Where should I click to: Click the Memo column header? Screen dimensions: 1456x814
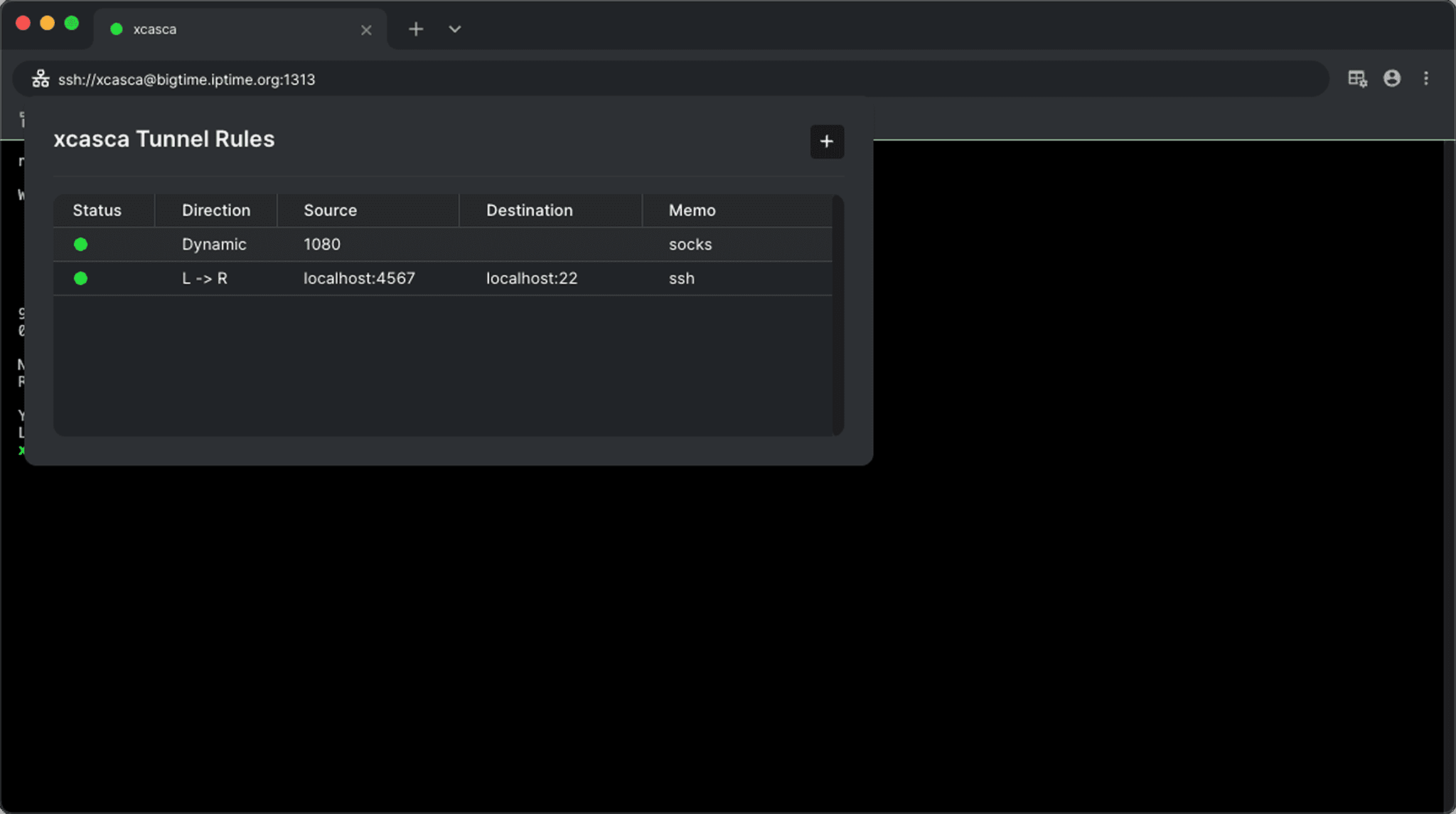pyautogui.click(x=692, y=210)
